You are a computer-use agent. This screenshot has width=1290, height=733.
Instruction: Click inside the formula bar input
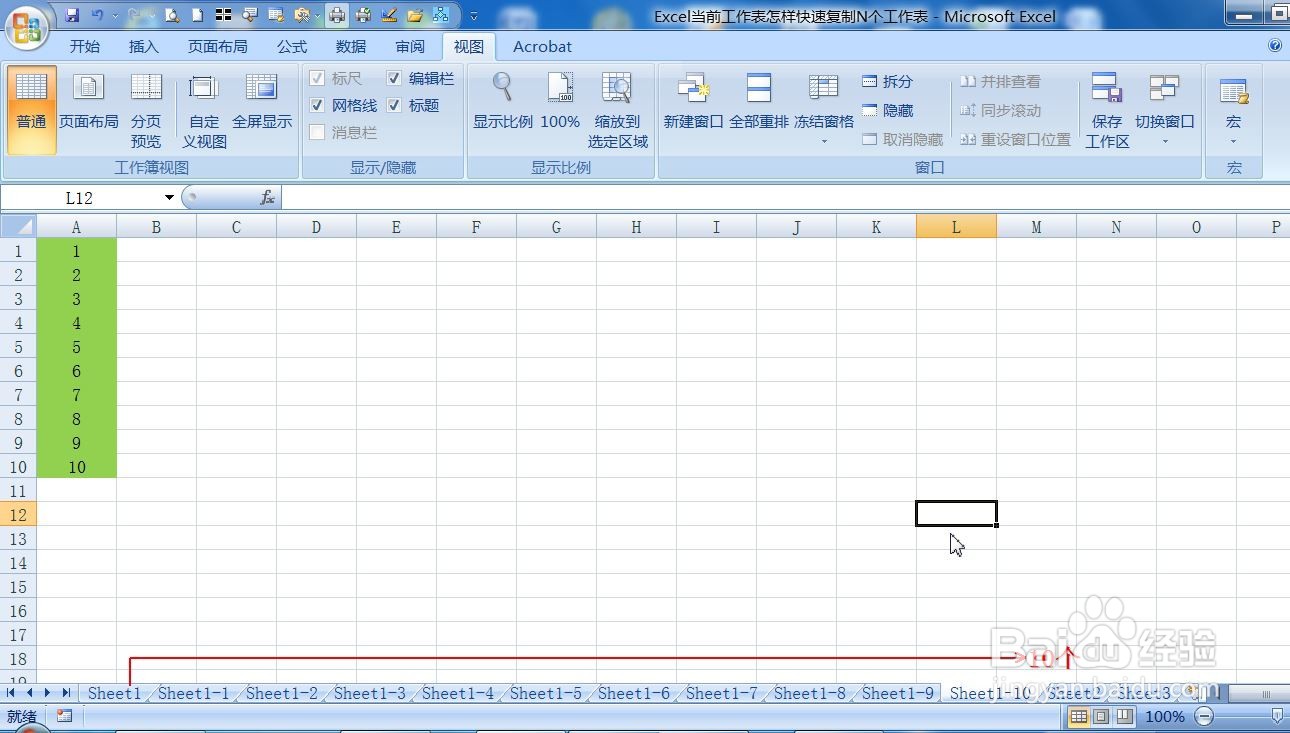tap(785, 198)
